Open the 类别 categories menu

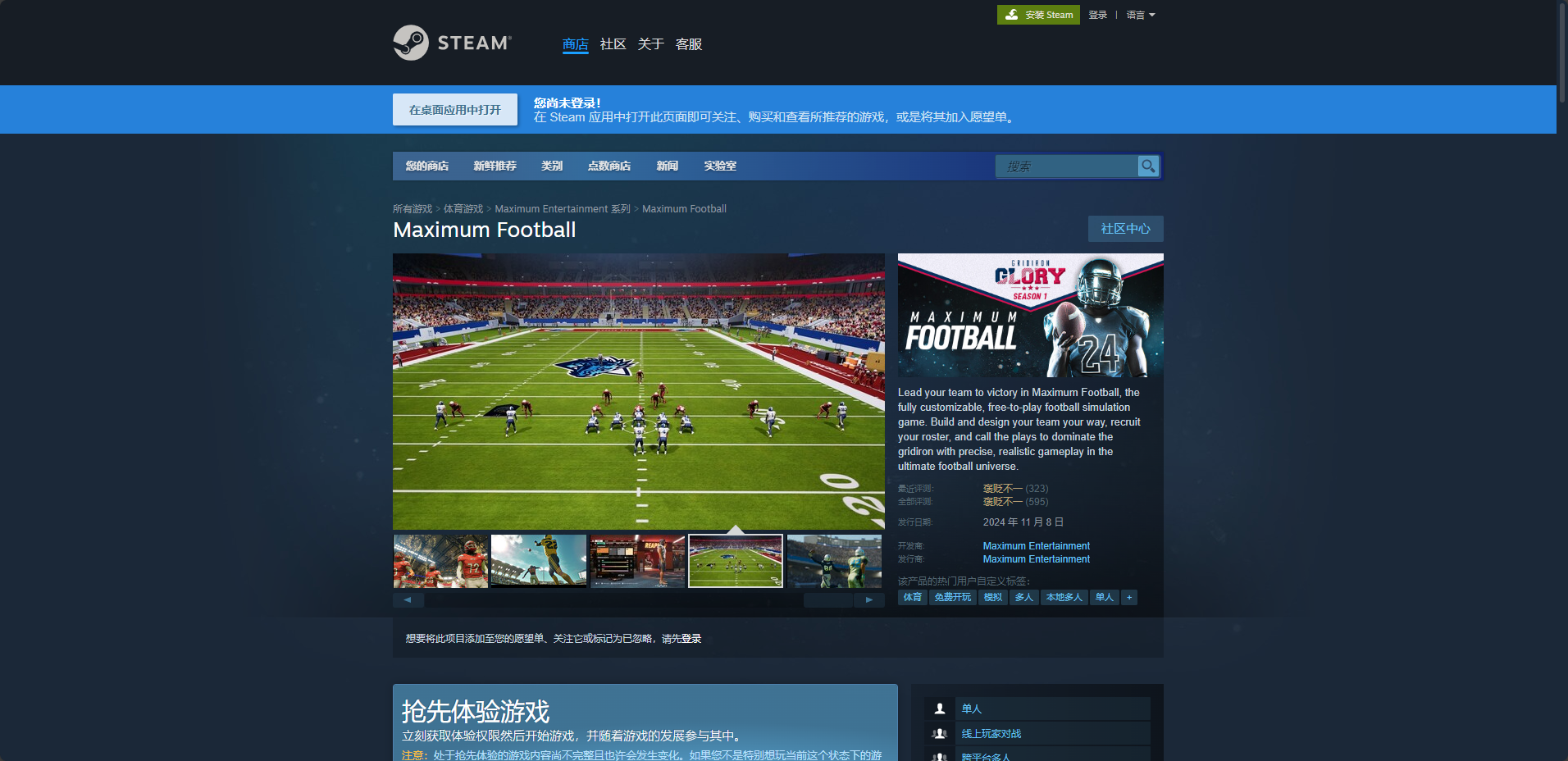[552, 166]
